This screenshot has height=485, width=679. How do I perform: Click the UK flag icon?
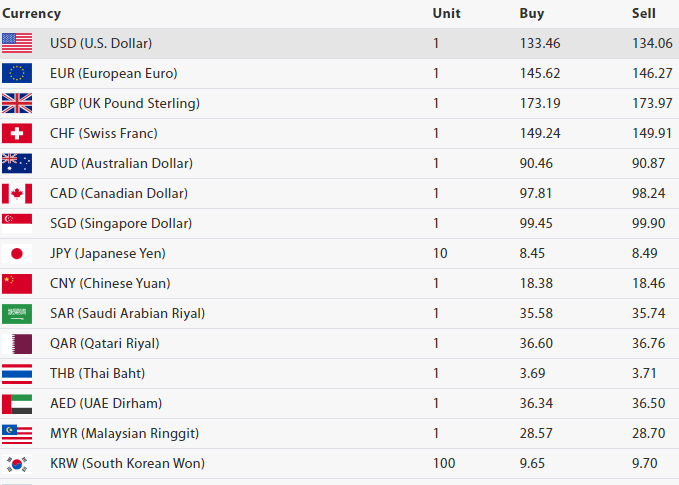coord(17,103)
